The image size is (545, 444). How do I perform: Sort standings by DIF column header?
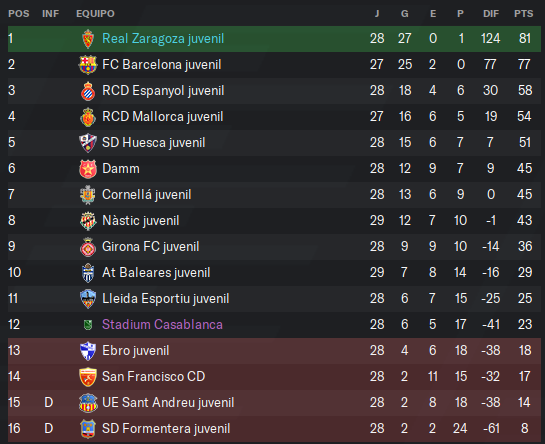pos(491,14)
